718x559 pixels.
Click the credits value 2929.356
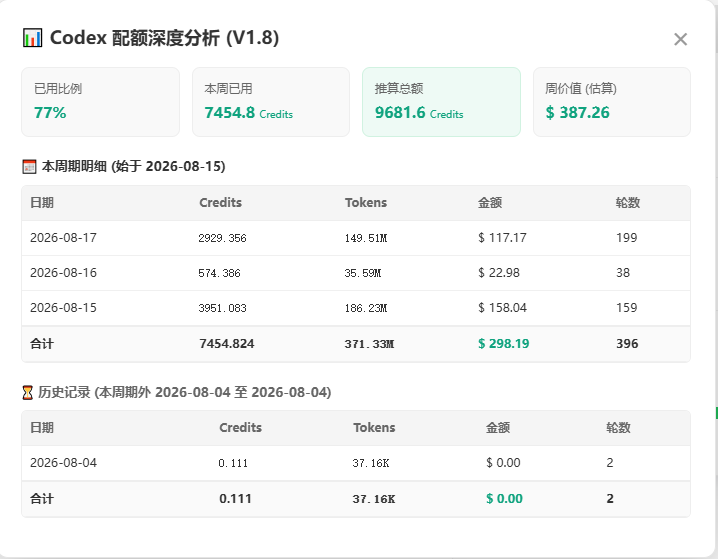pos(222,238)
